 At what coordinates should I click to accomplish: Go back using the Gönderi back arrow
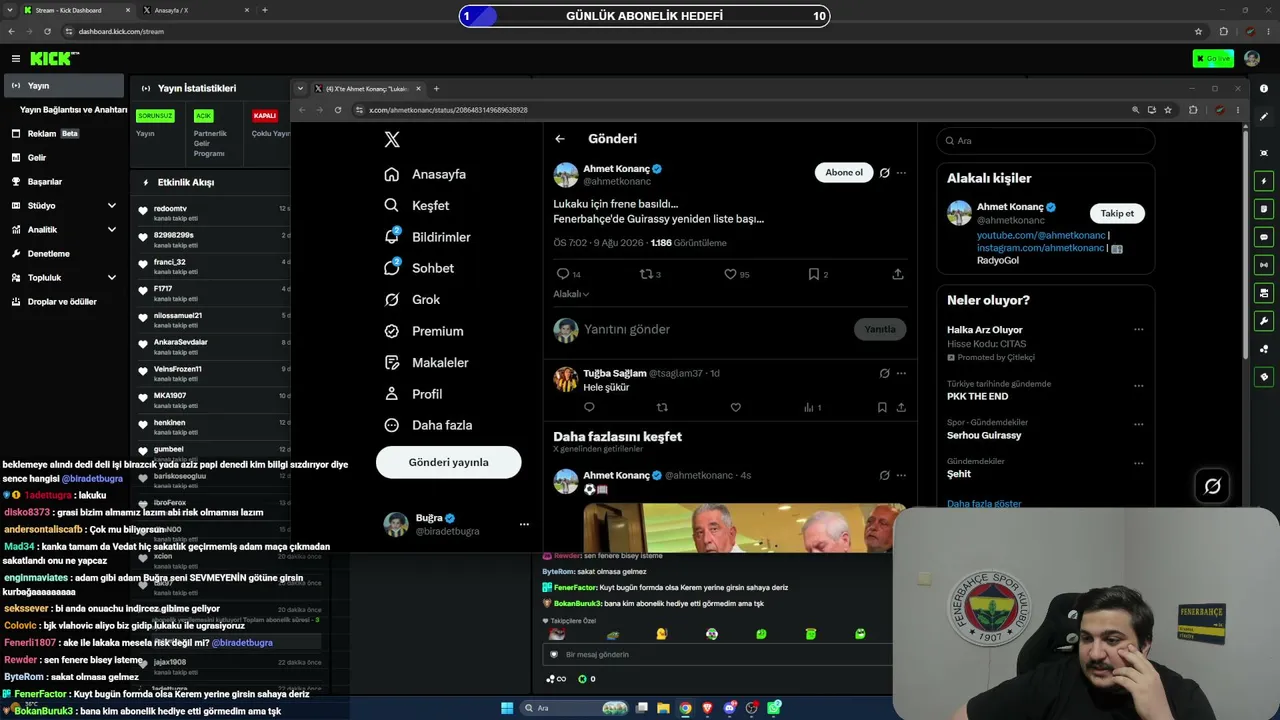[x=560, y=139]
